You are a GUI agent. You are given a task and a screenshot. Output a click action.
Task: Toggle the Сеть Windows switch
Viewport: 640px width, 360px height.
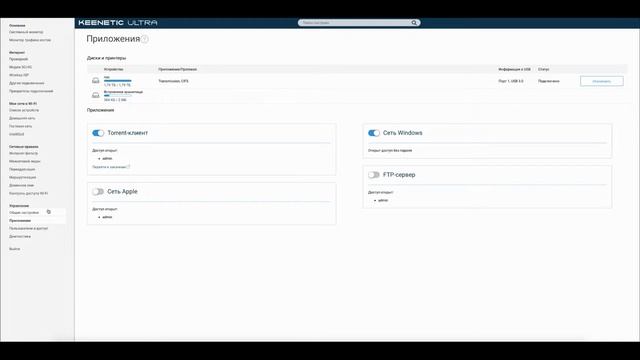tap(374, 133)
